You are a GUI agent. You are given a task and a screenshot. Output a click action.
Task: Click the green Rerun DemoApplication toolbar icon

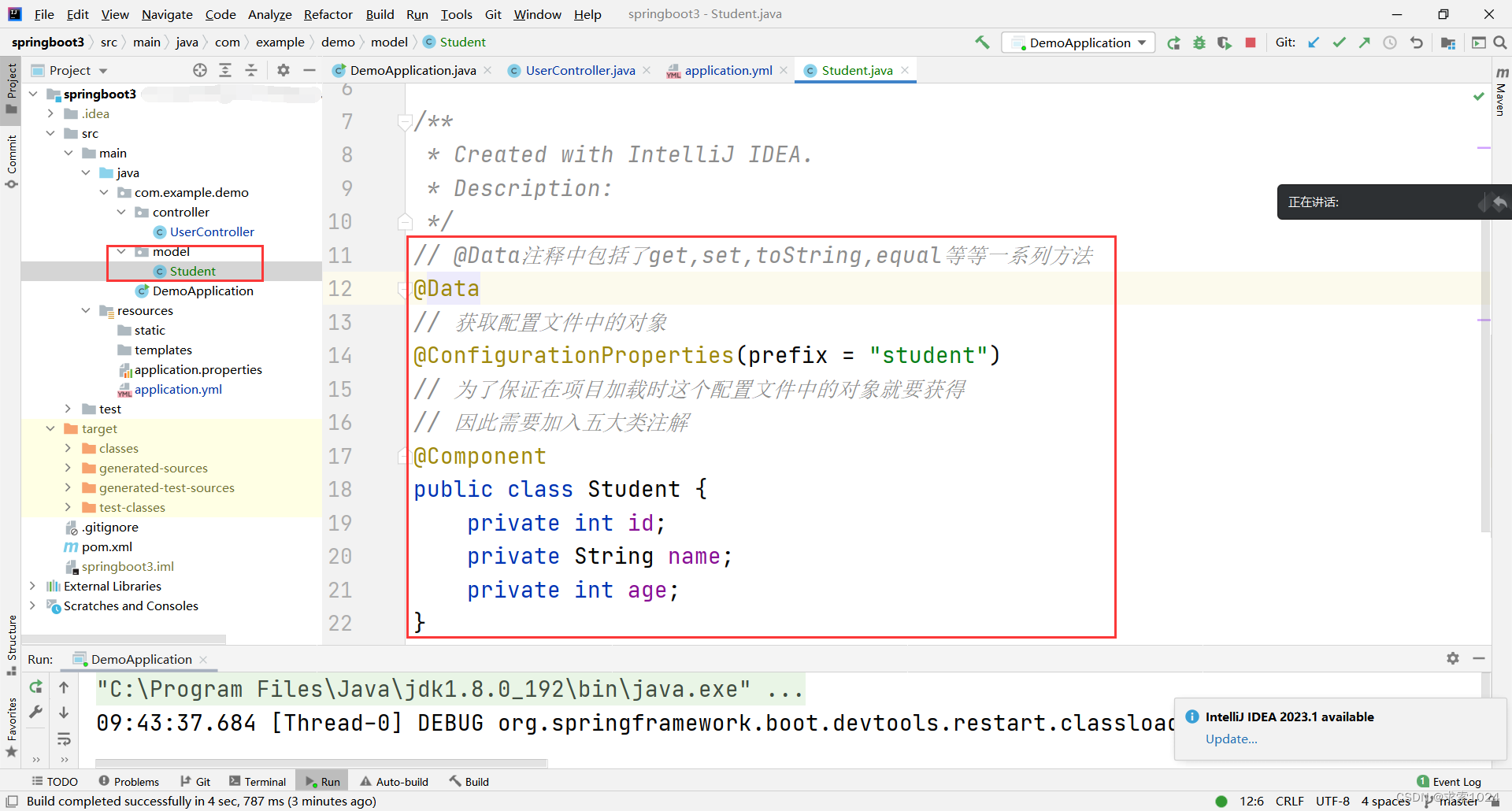[x=1173, y=43]
